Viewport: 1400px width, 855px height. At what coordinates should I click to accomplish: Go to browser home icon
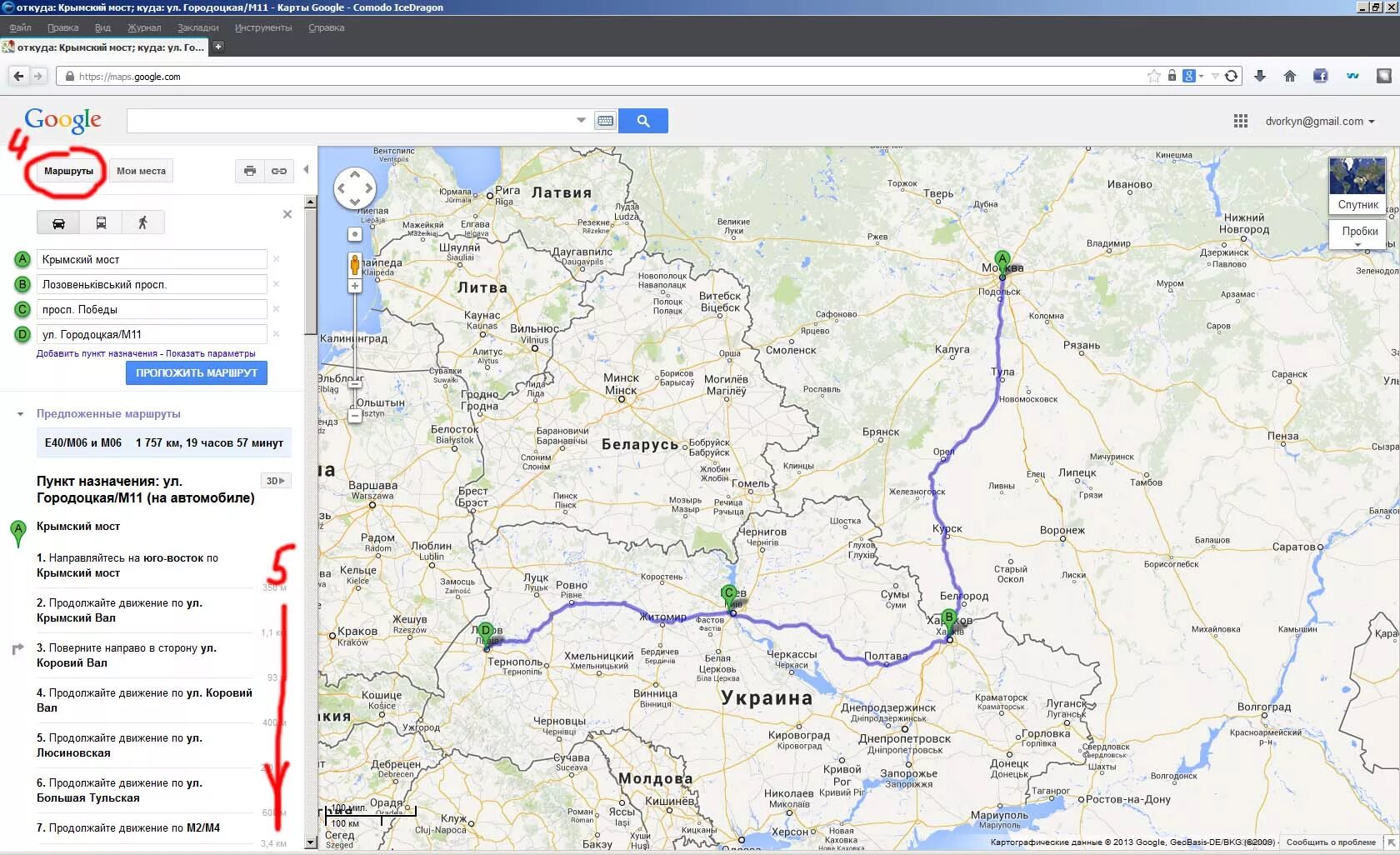click(1290, 76)
